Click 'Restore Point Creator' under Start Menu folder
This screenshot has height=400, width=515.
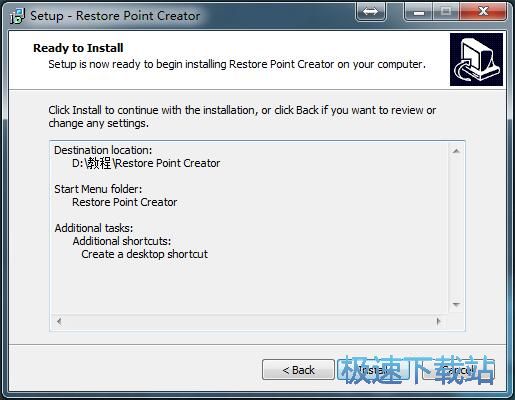coord(125,202)
